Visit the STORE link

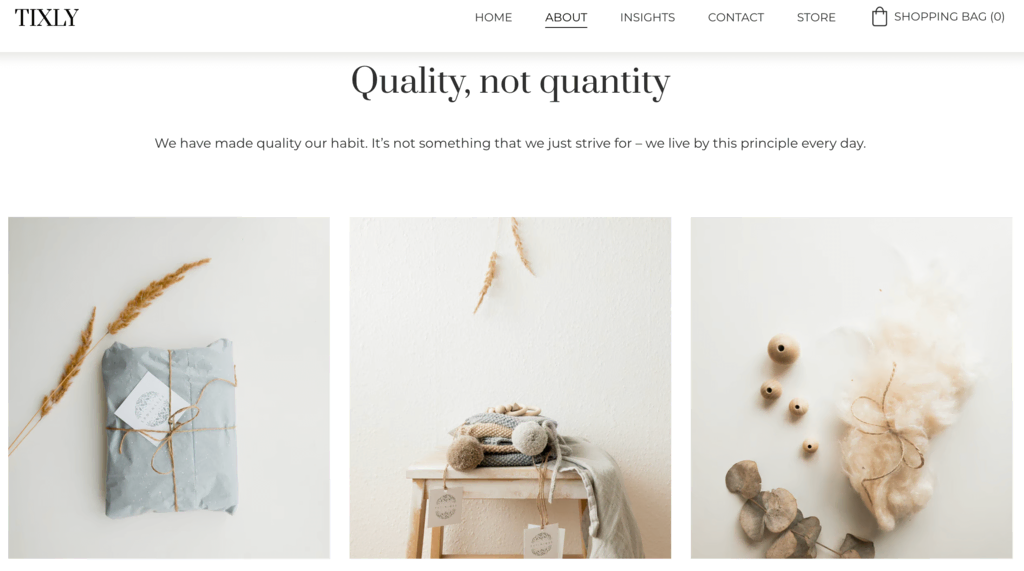click(816, 18)
